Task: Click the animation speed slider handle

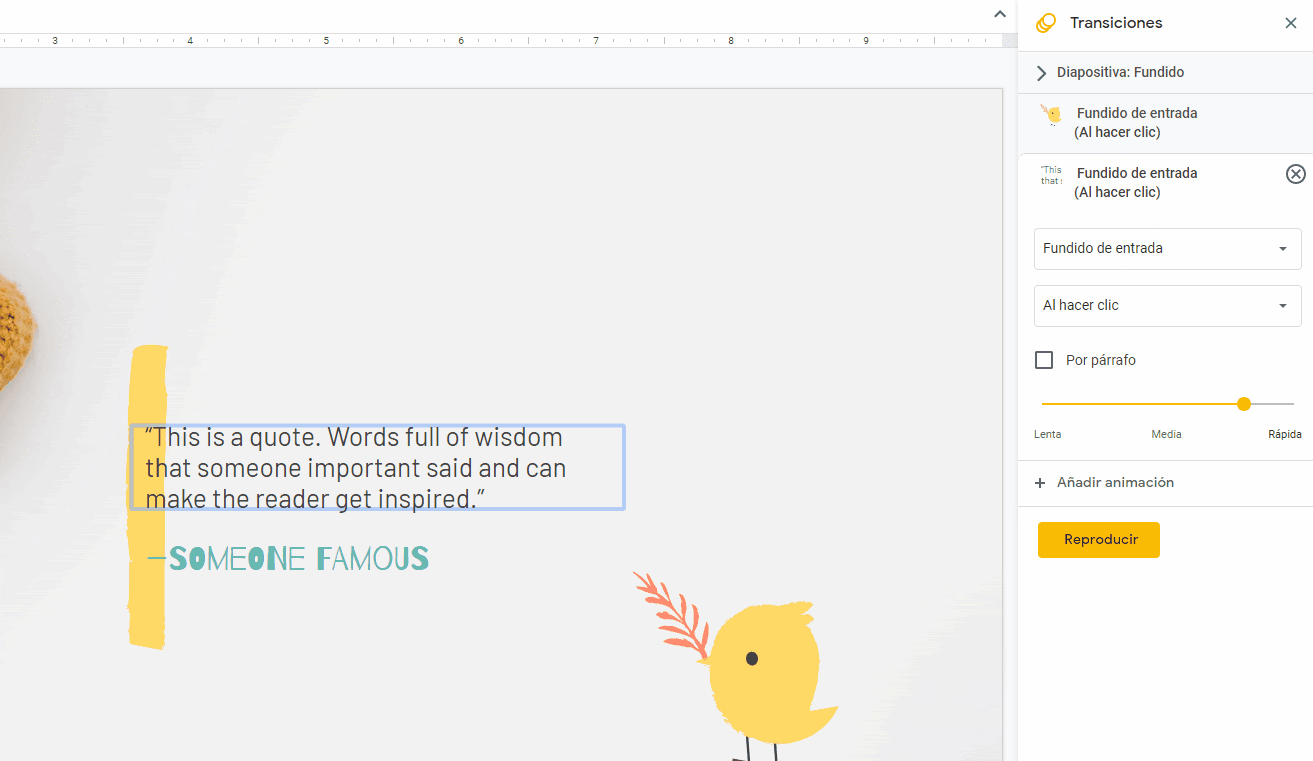Action: (x=1244, y=404)
